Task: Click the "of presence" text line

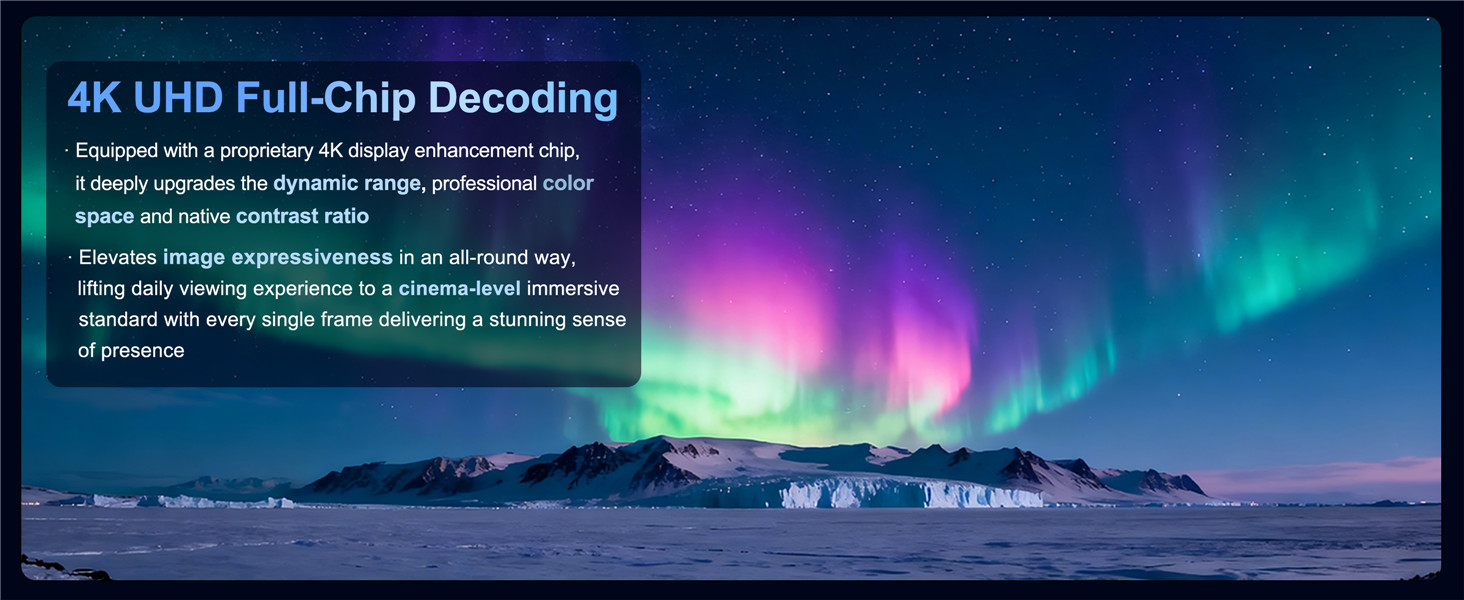Action: point(131,351)
